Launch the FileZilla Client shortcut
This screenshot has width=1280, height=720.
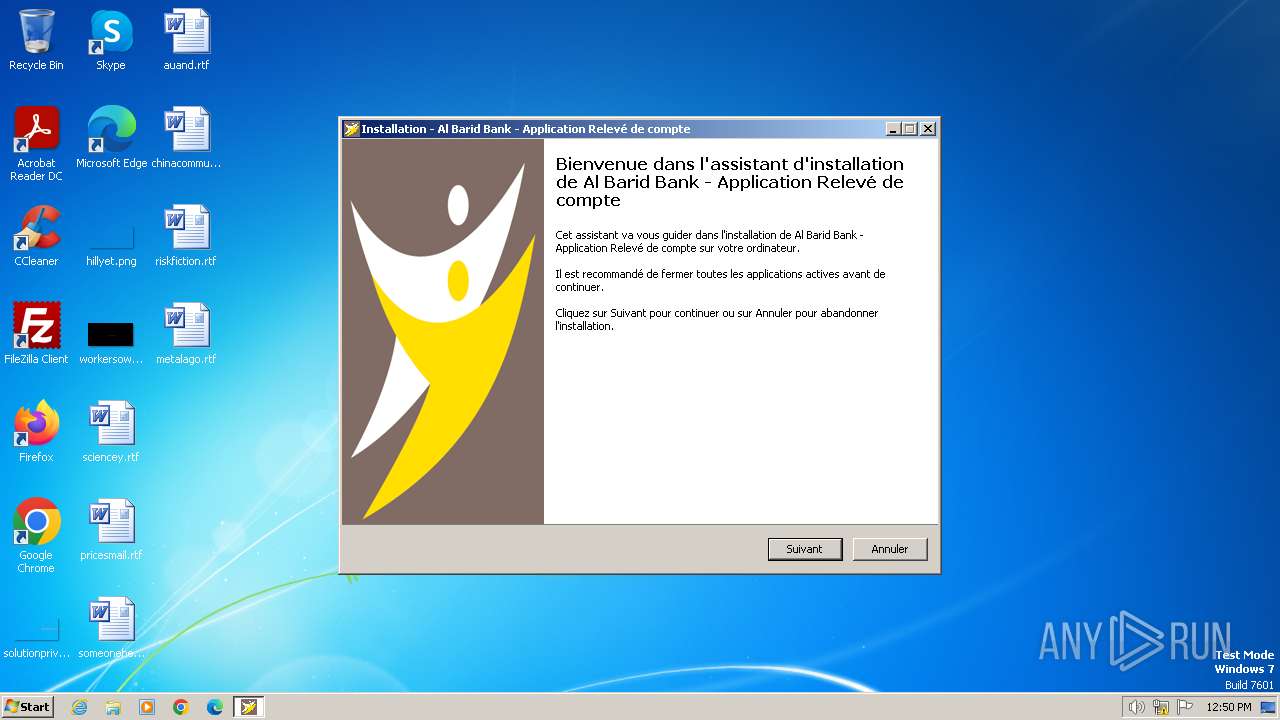[x=36, y=333]
